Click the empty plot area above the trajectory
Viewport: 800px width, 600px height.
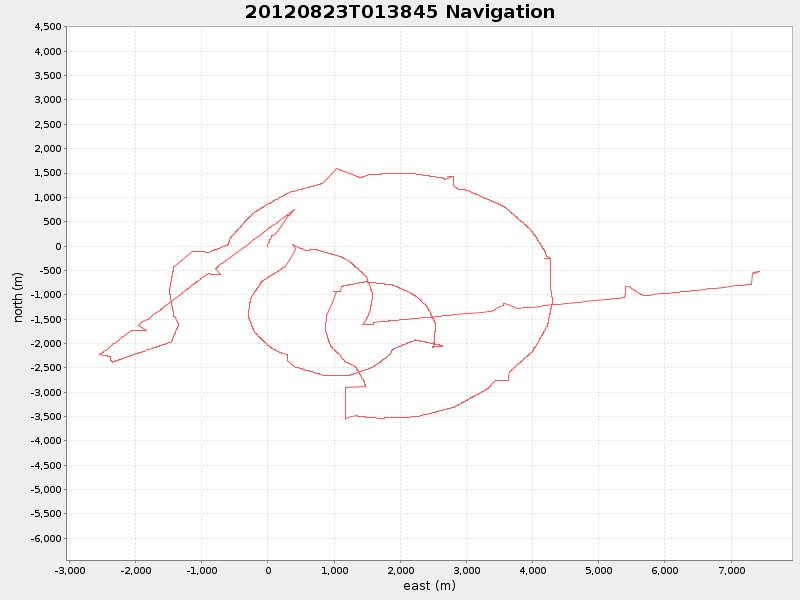[400, 90]
